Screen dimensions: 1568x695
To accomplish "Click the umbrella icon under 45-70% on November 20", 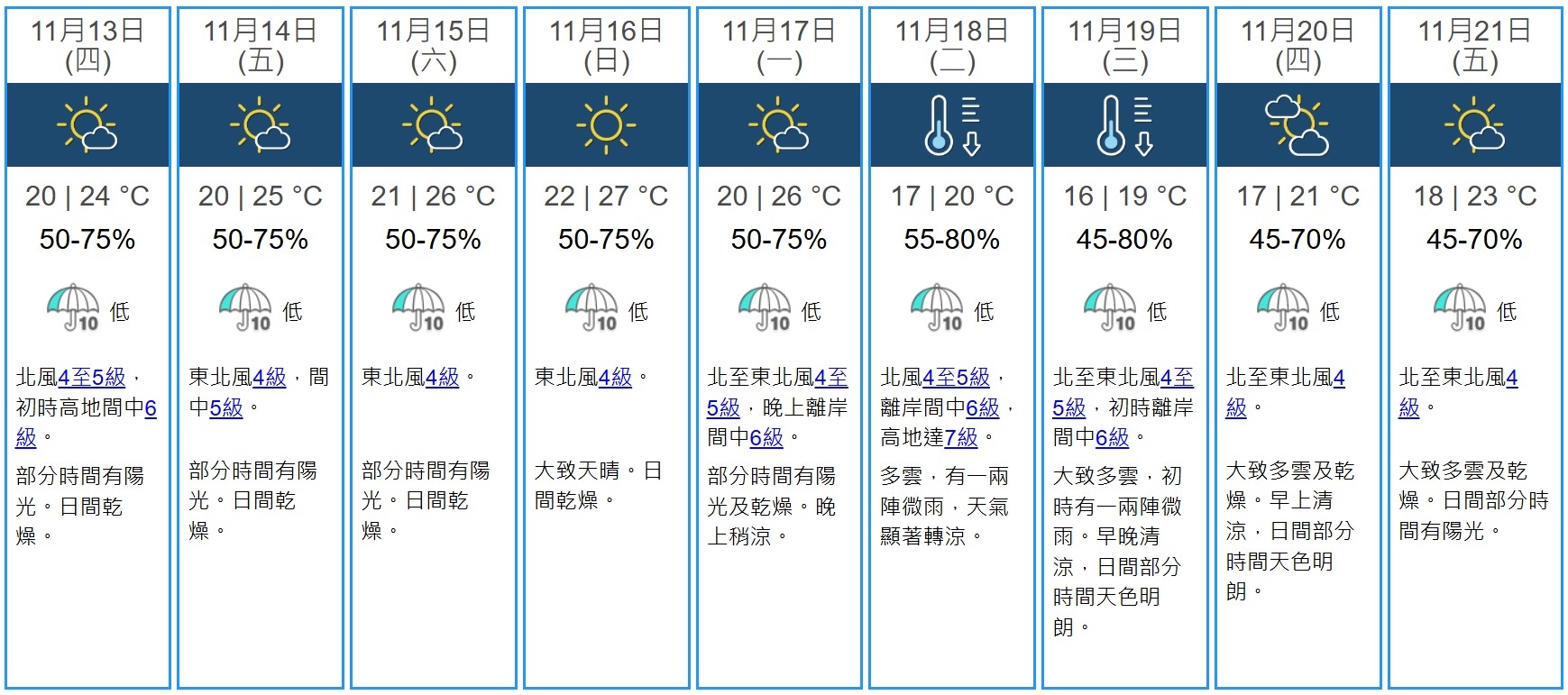I will (x=1283, y=308).
